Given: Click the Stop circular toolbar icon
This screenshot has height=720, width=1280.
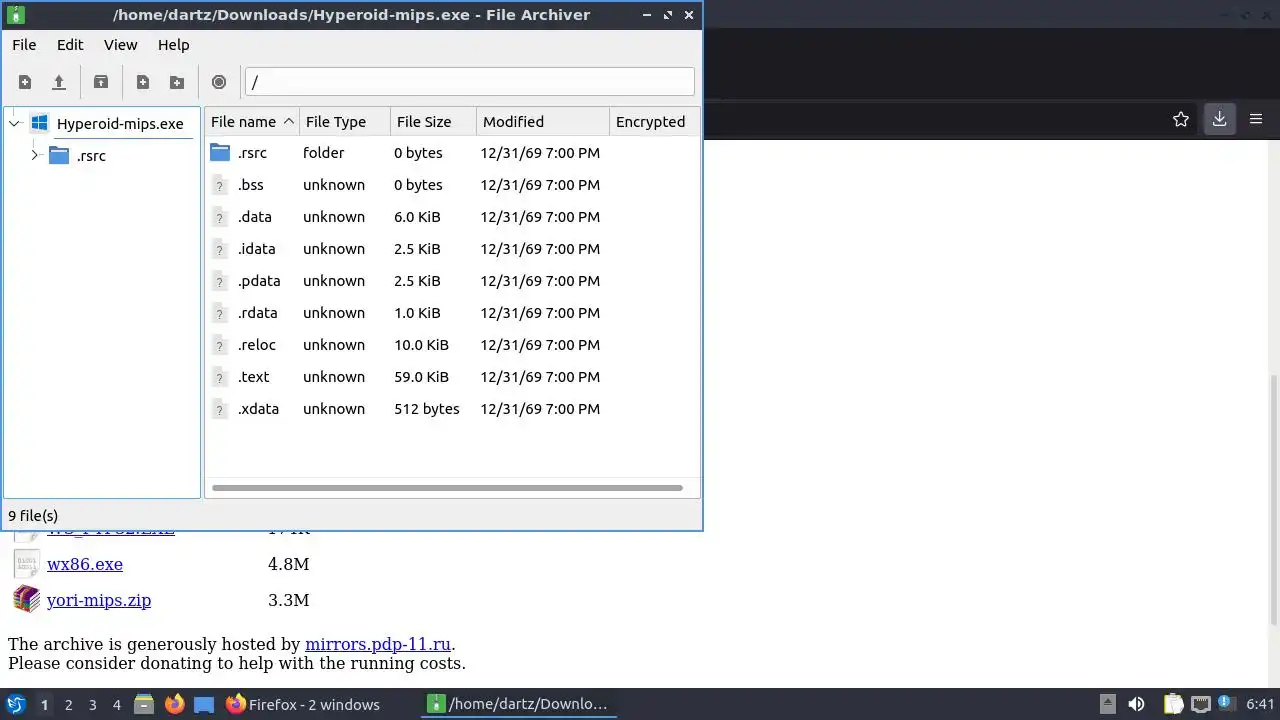Looking at the screenshot, I should click(219, 82).
